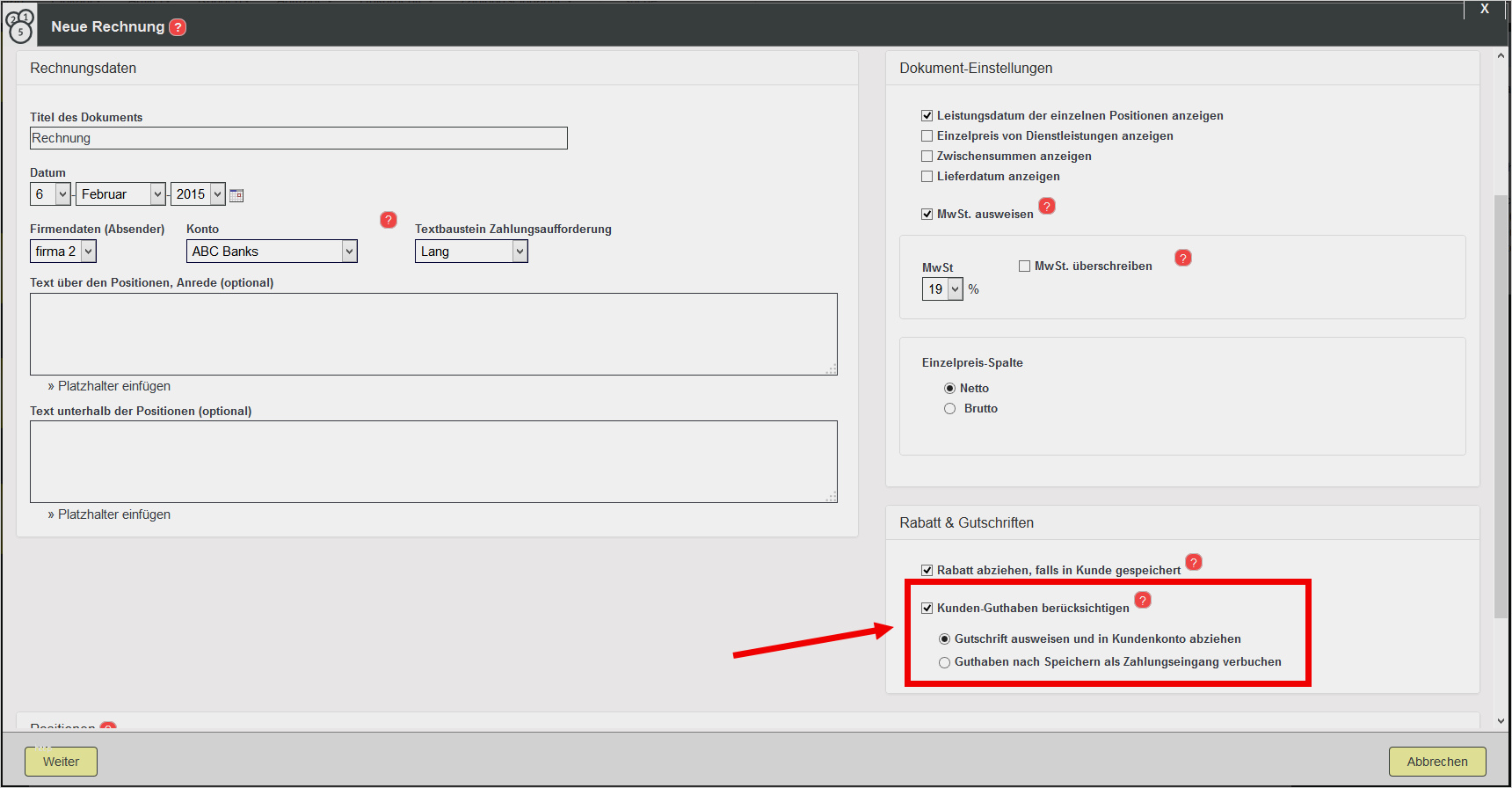The width and height of the screenshot is (1512, 788).
Task: Click the help icon beside Neue Rechnung title
Action: pos(178,27)
